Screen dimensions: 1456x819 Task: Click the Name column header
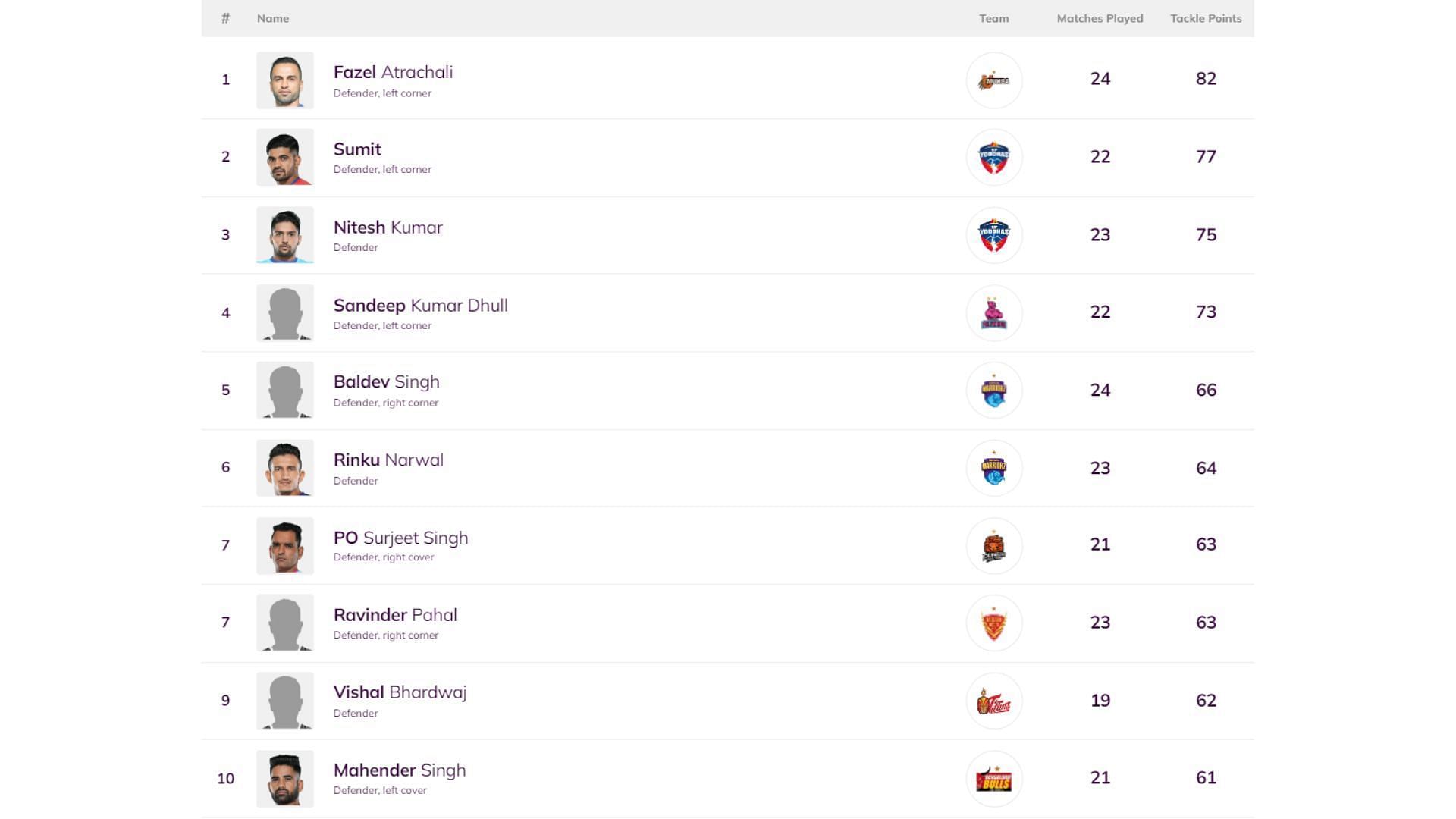click(273, 18)
